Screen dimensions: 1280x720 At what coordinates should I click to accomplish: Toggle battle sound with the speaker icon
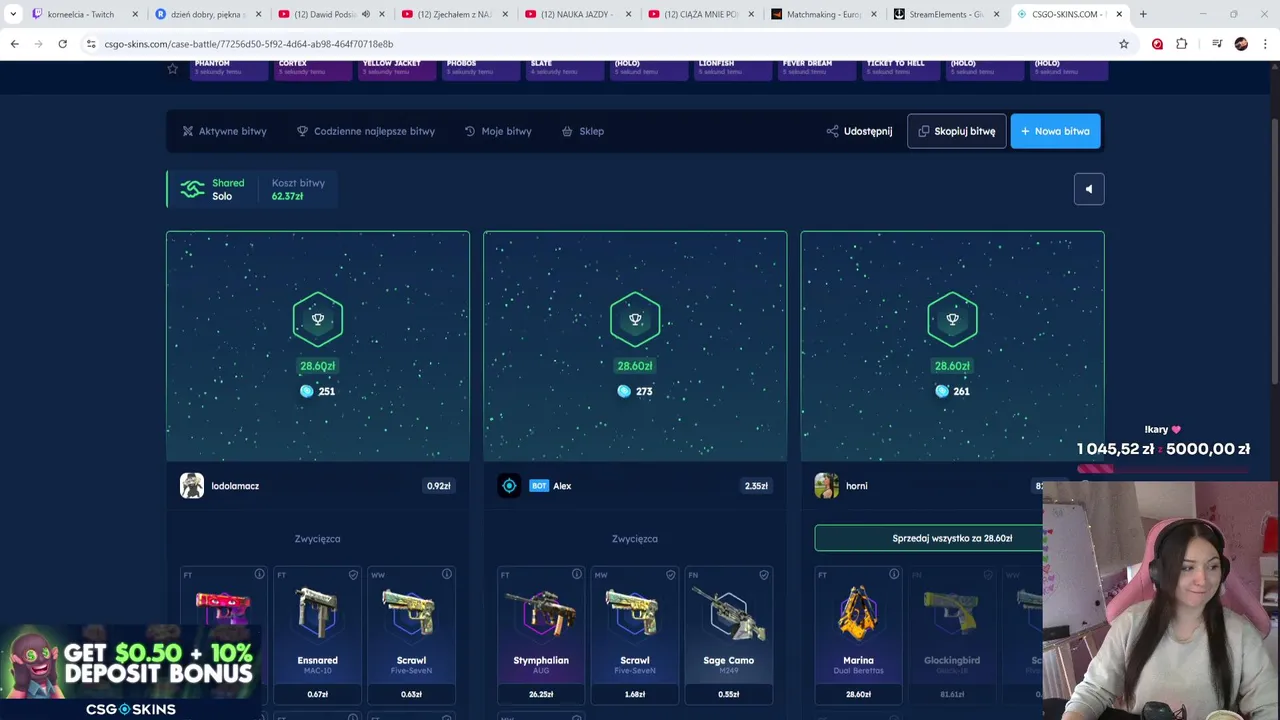point(1089,189)
